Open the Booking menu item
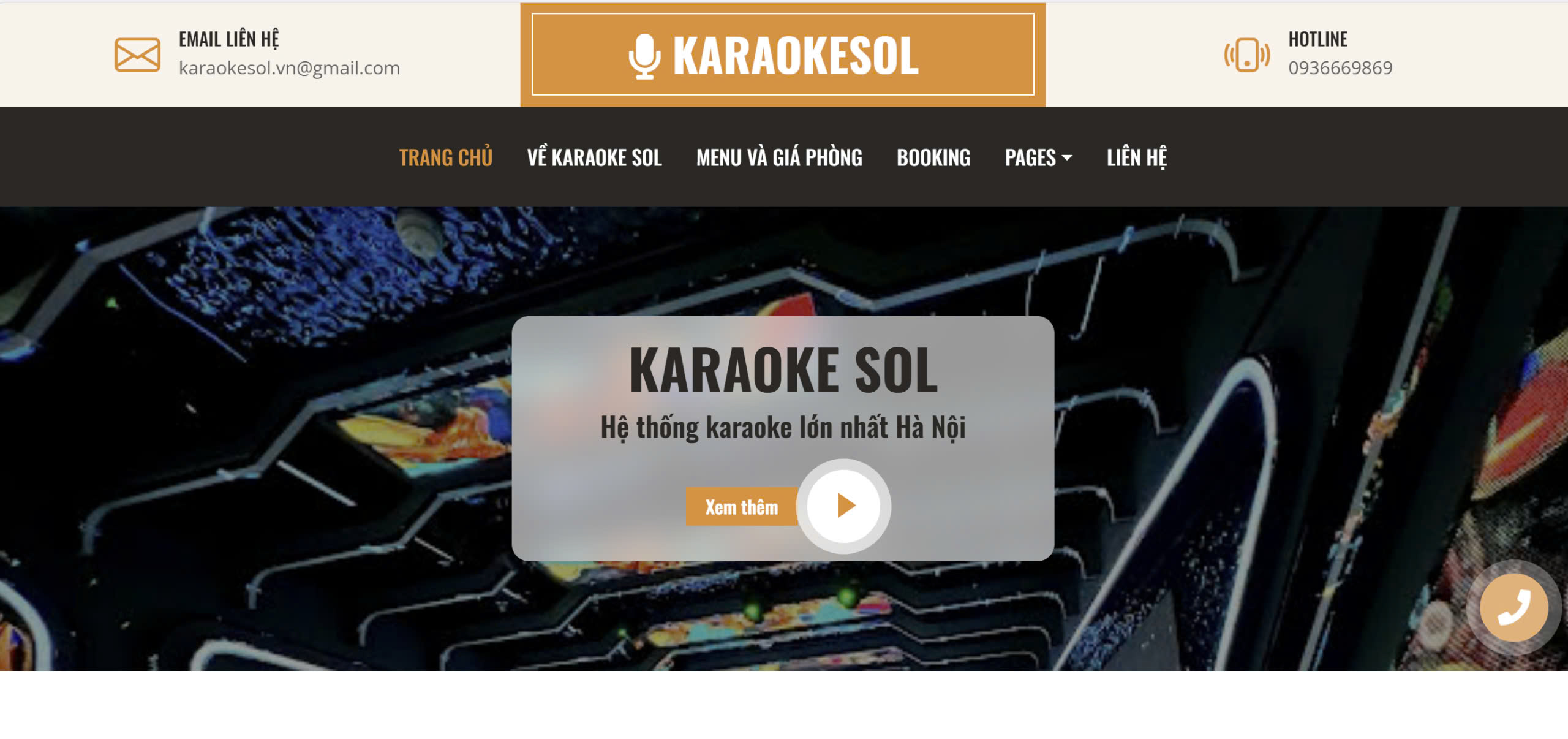1568x739 pixels. (933, 157)
